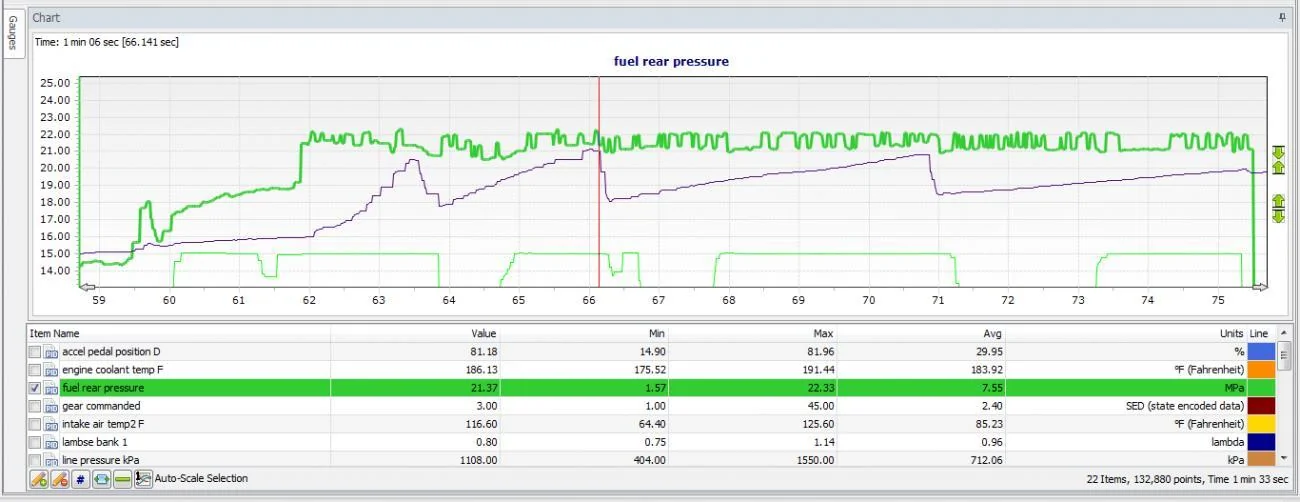
Task: Select the accel pedal position D row name
Action: coord(110,352)
